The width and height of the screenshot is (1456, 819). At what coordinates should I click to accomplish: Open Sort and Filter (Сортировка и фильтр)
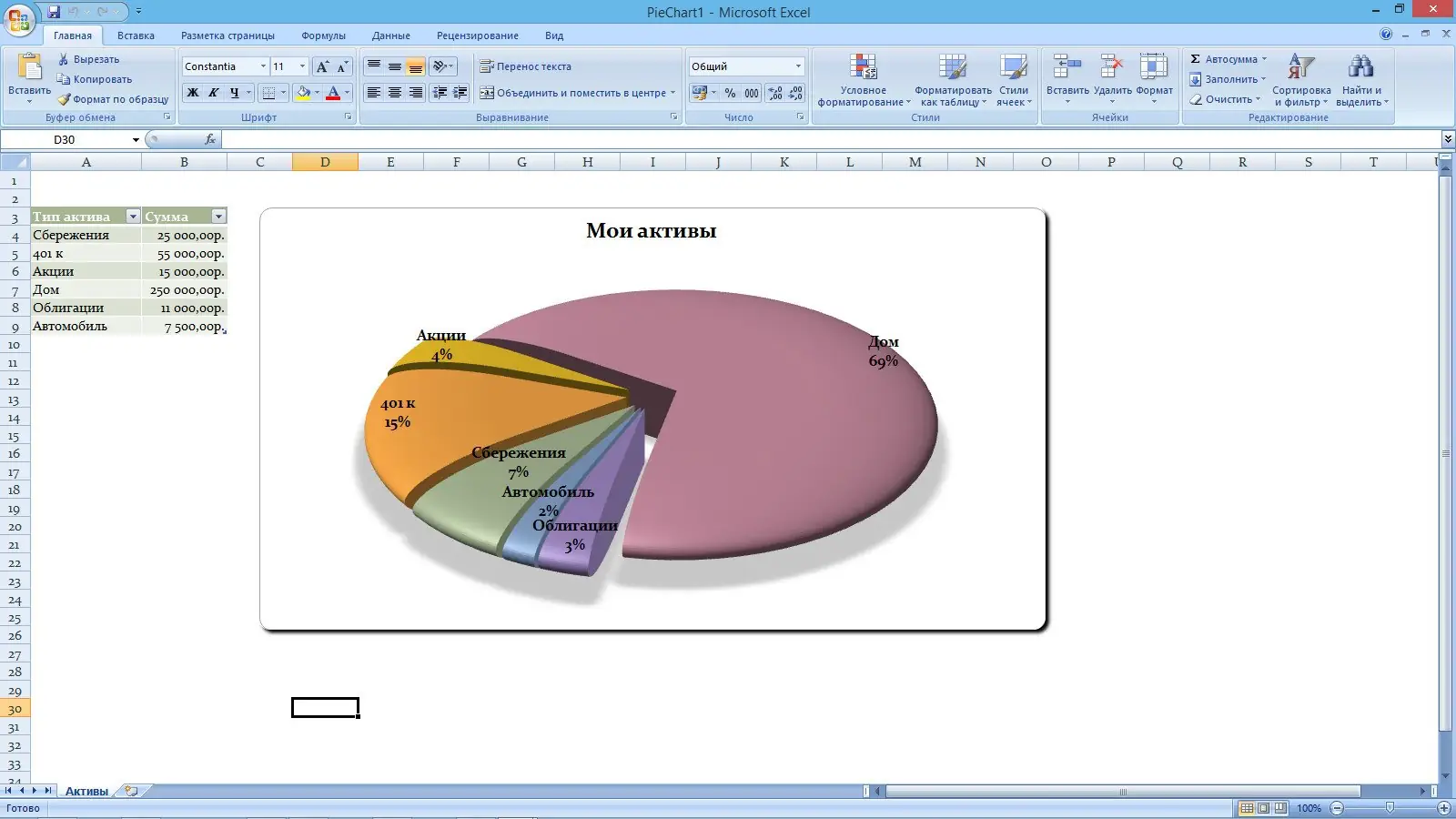click(1301, 80)
